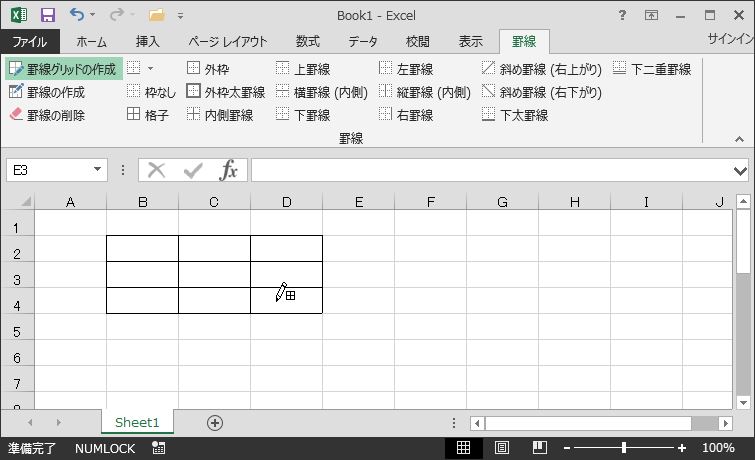755x460 pixels.
Task: Open the ファイル tab
Action: click(30, 41)
